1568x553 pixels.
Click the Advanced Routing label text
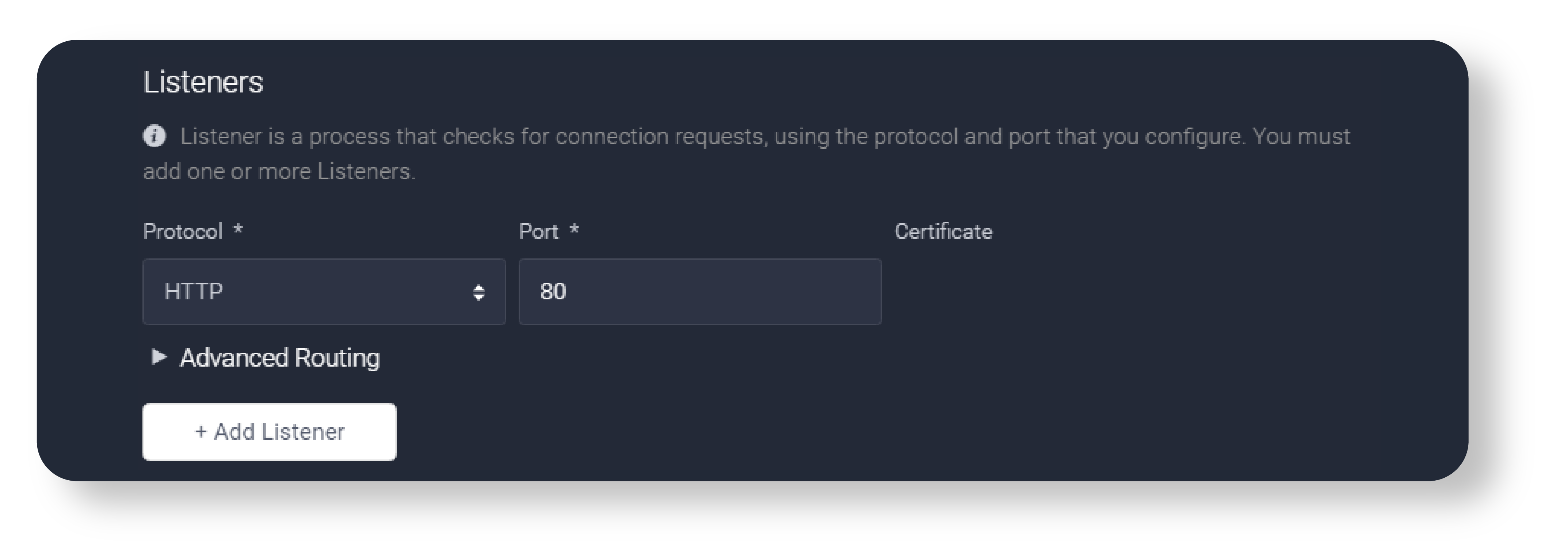coord(279,357)
